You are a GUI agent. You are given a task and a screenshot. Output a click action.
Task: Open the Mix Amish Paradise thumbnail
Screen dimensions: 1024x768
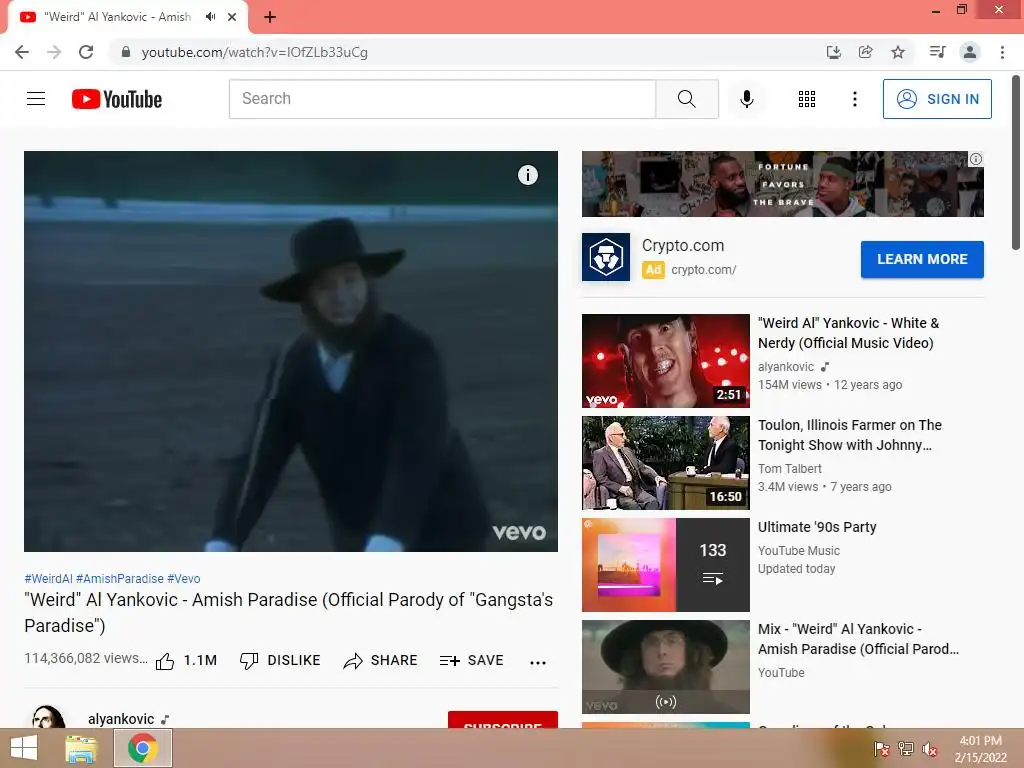665,666
